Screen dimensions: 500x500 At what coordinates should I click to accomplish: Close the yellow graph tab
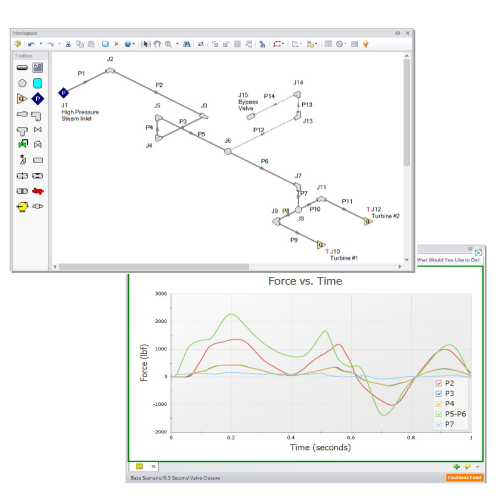tap(153, 466)
